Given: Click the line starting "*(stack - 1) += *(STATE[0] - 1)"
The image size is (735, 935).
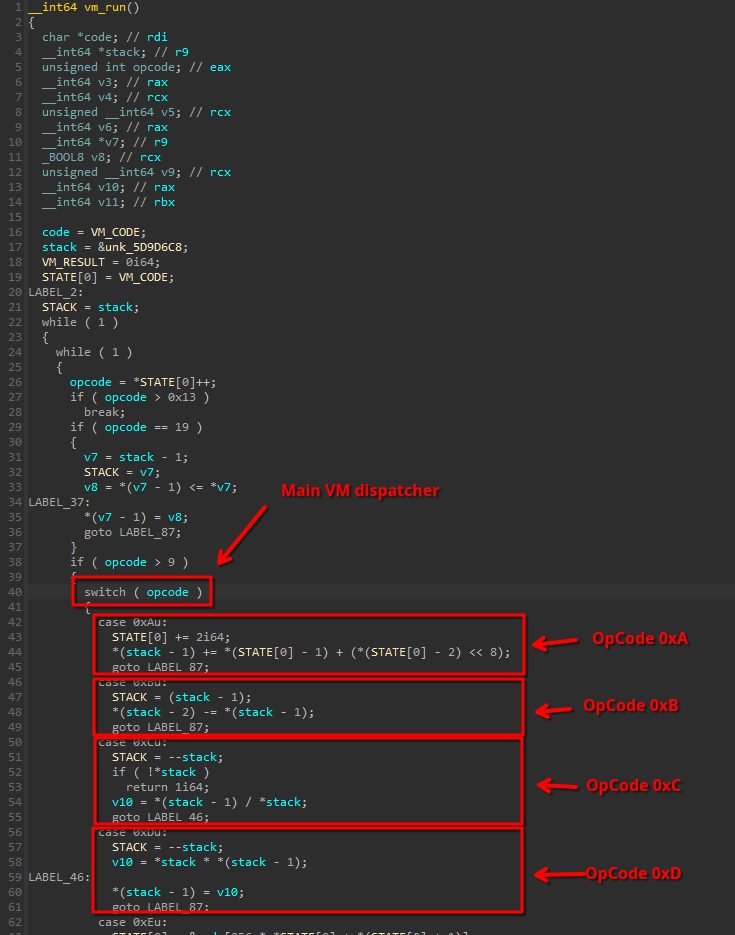Looking at the screenshot, I should click(311, 652).
